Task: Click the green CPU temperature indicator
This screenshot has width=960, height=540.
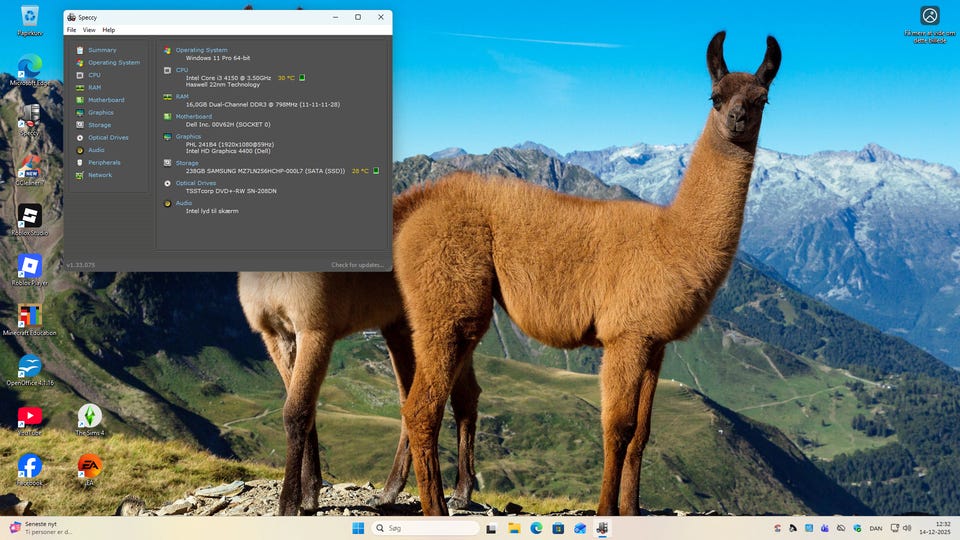Action: [x=302, y=77]
